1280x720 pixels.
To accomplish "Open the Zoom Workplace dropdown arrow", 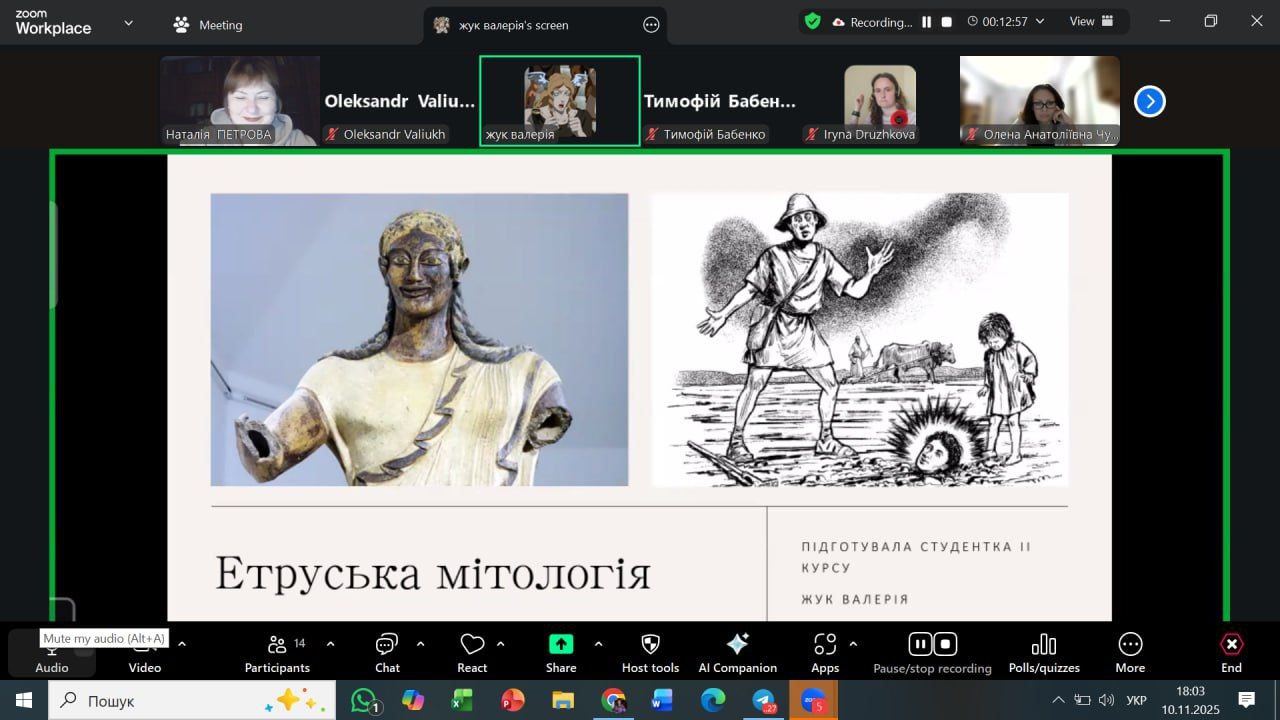I will 128,24.
